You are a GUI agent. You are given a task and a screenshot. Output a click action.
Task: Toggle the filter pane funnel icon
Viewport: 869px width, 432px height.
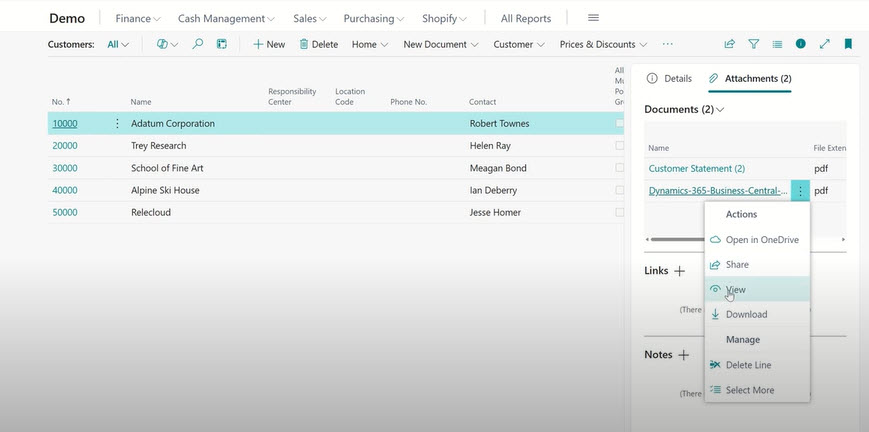click(754, 44)
